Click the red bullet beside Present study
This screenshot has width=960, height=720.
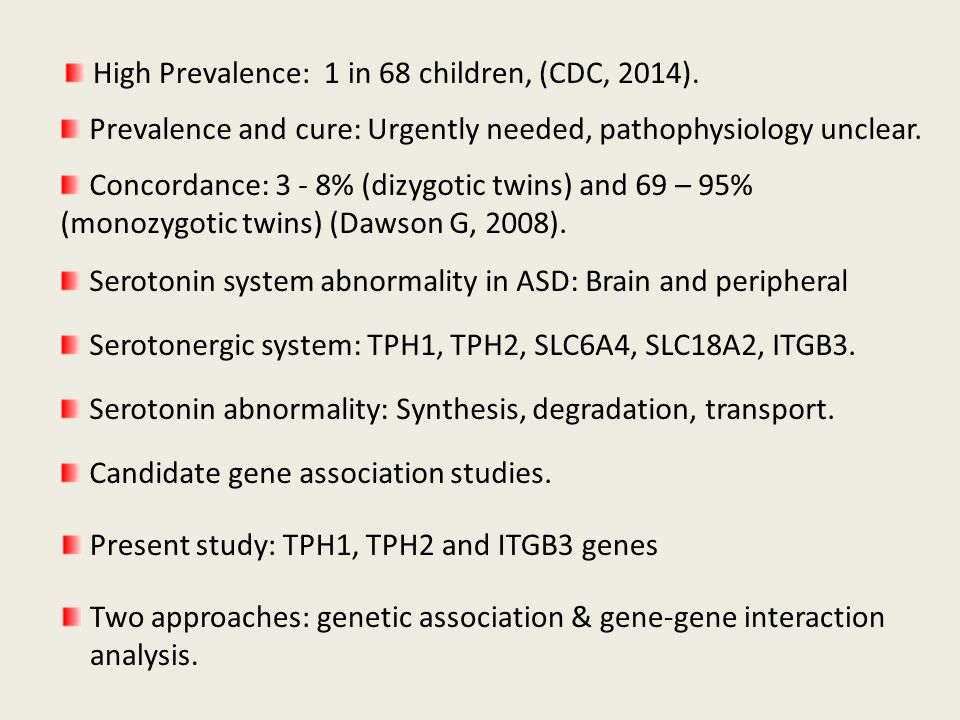pos(71,545)
